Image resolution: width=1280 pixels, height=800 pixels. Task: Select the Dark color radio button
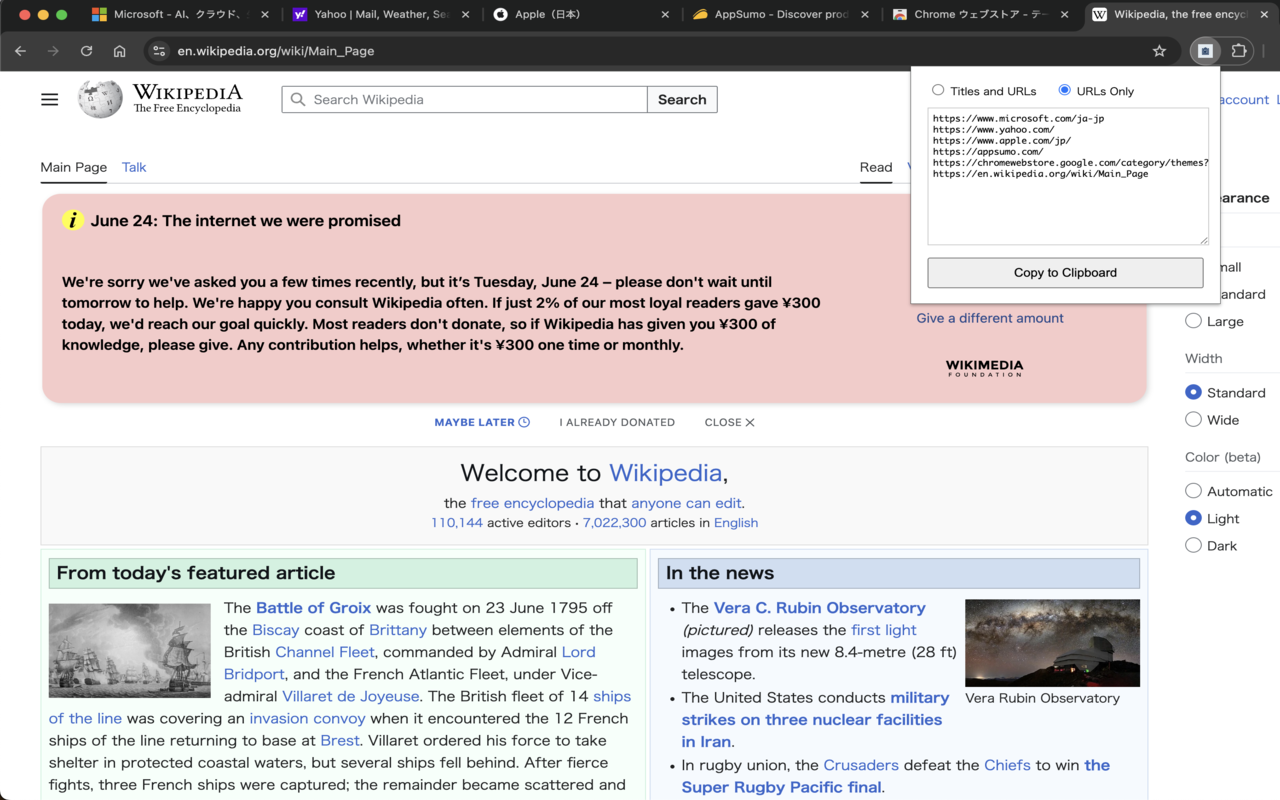(x=1193, y=545)
